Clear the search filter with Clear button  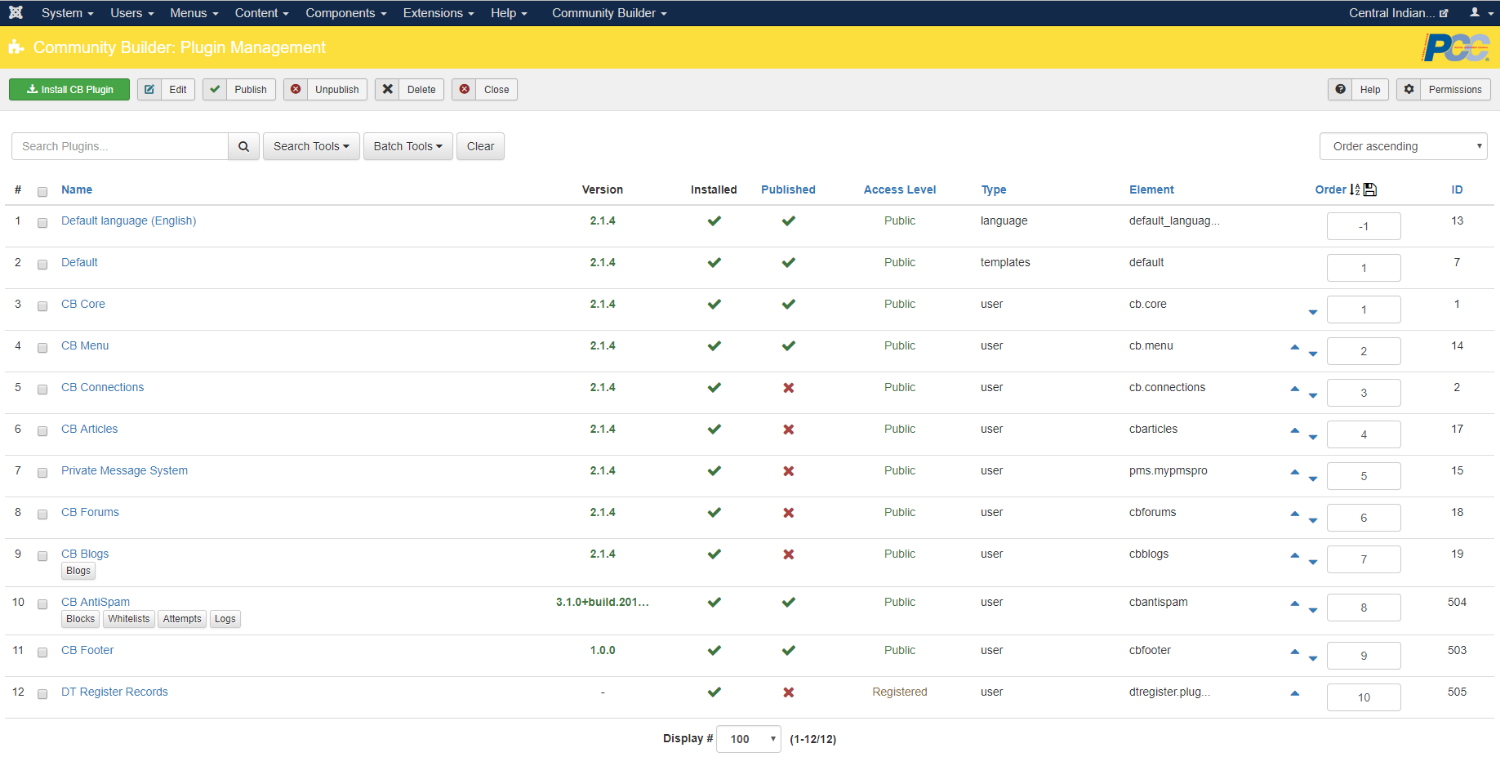480,146
